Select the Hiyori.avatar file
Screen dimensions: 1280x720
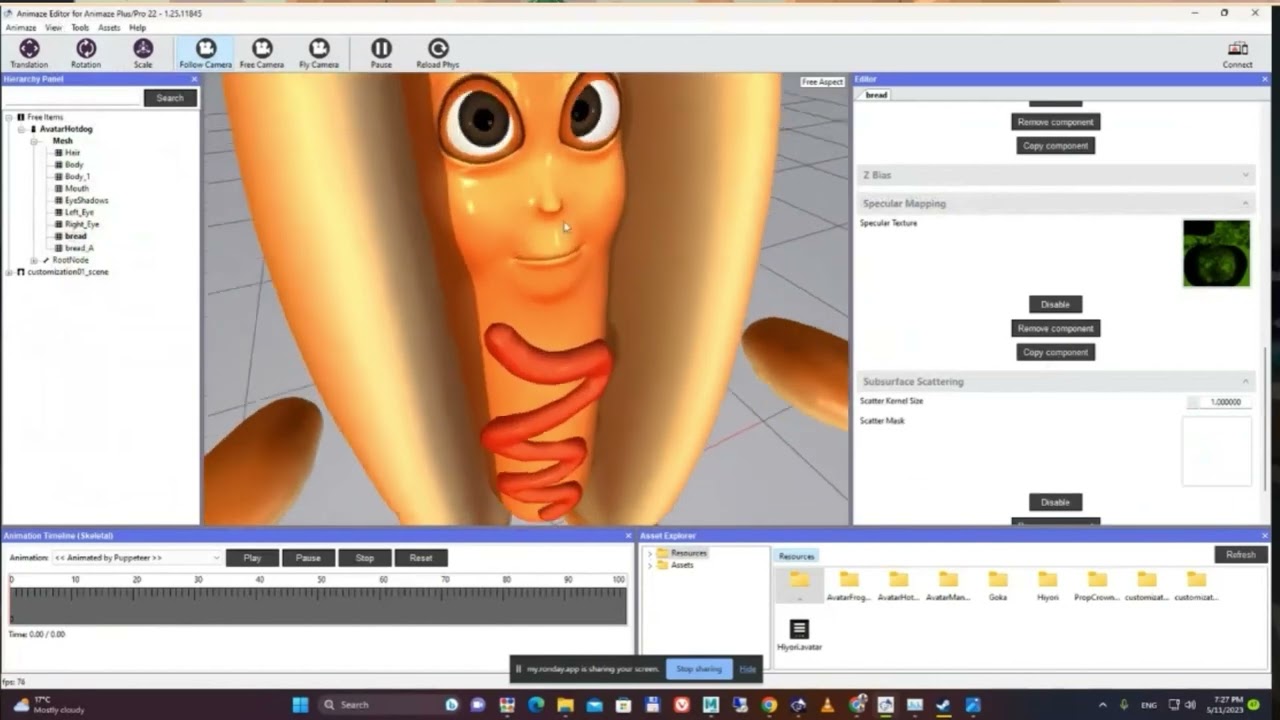pos(799,635)
